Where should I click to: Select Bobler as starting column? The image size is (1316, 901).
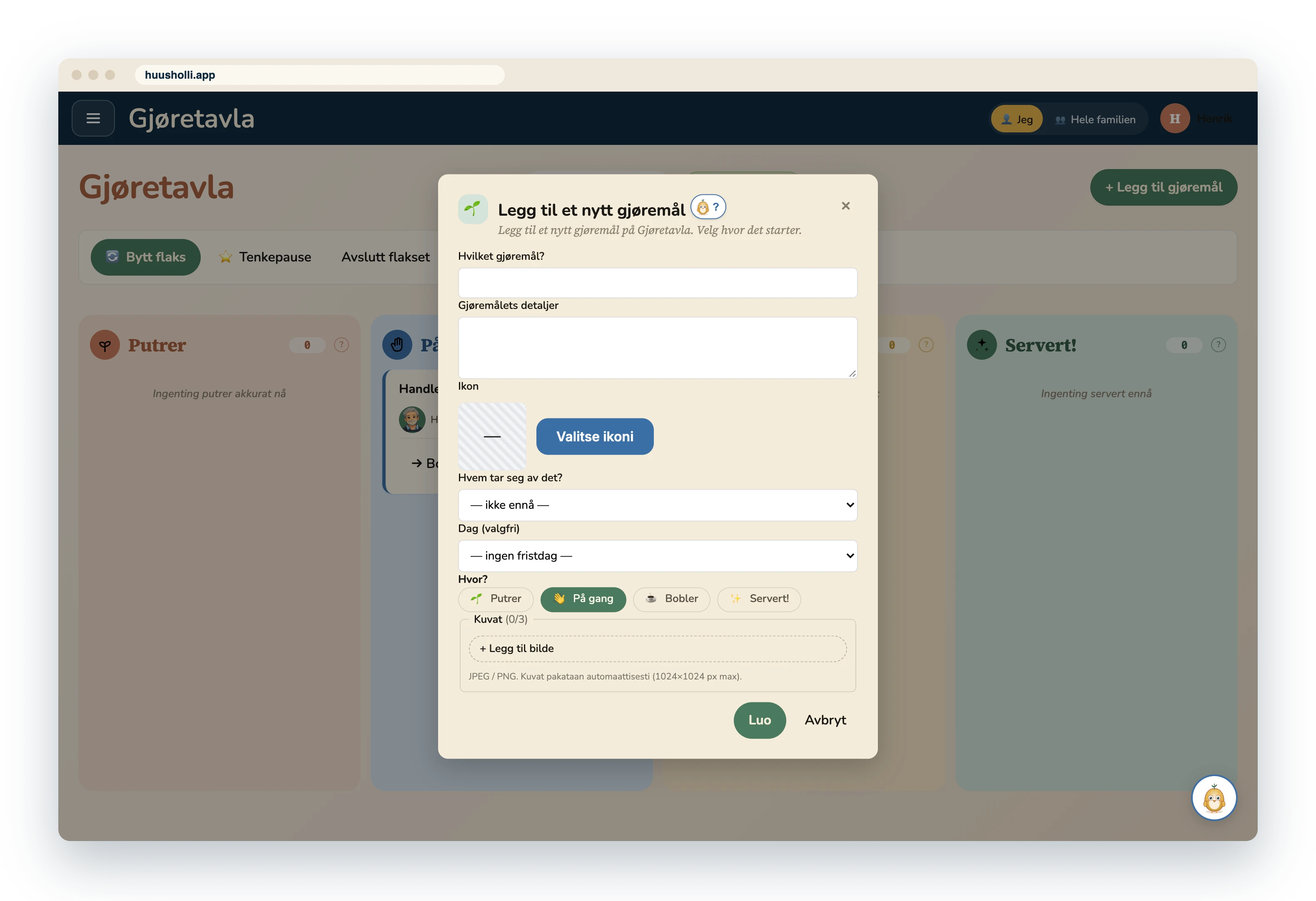672,599
